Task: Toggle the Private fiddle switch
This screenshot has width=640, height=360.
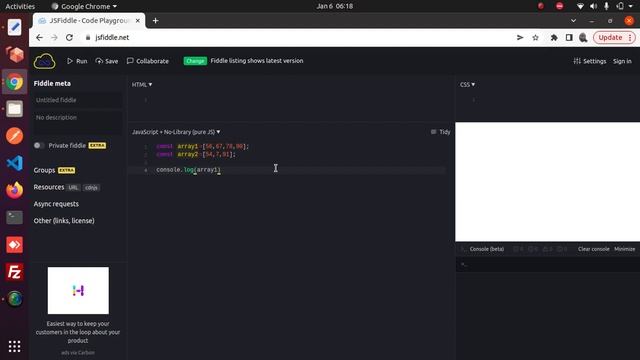Action: click(39, 145)
